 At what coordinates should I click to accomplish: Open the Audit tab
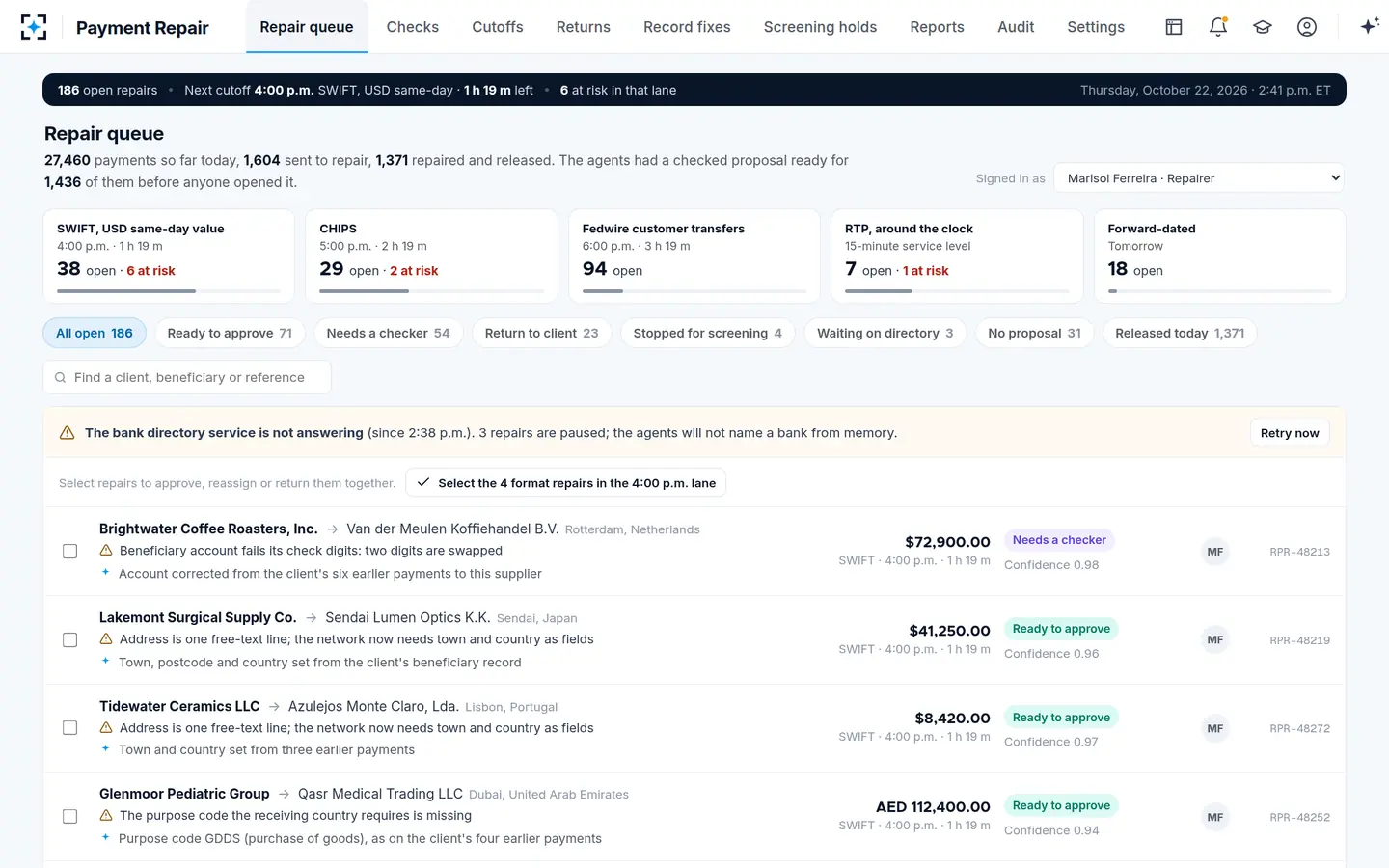1016,27
